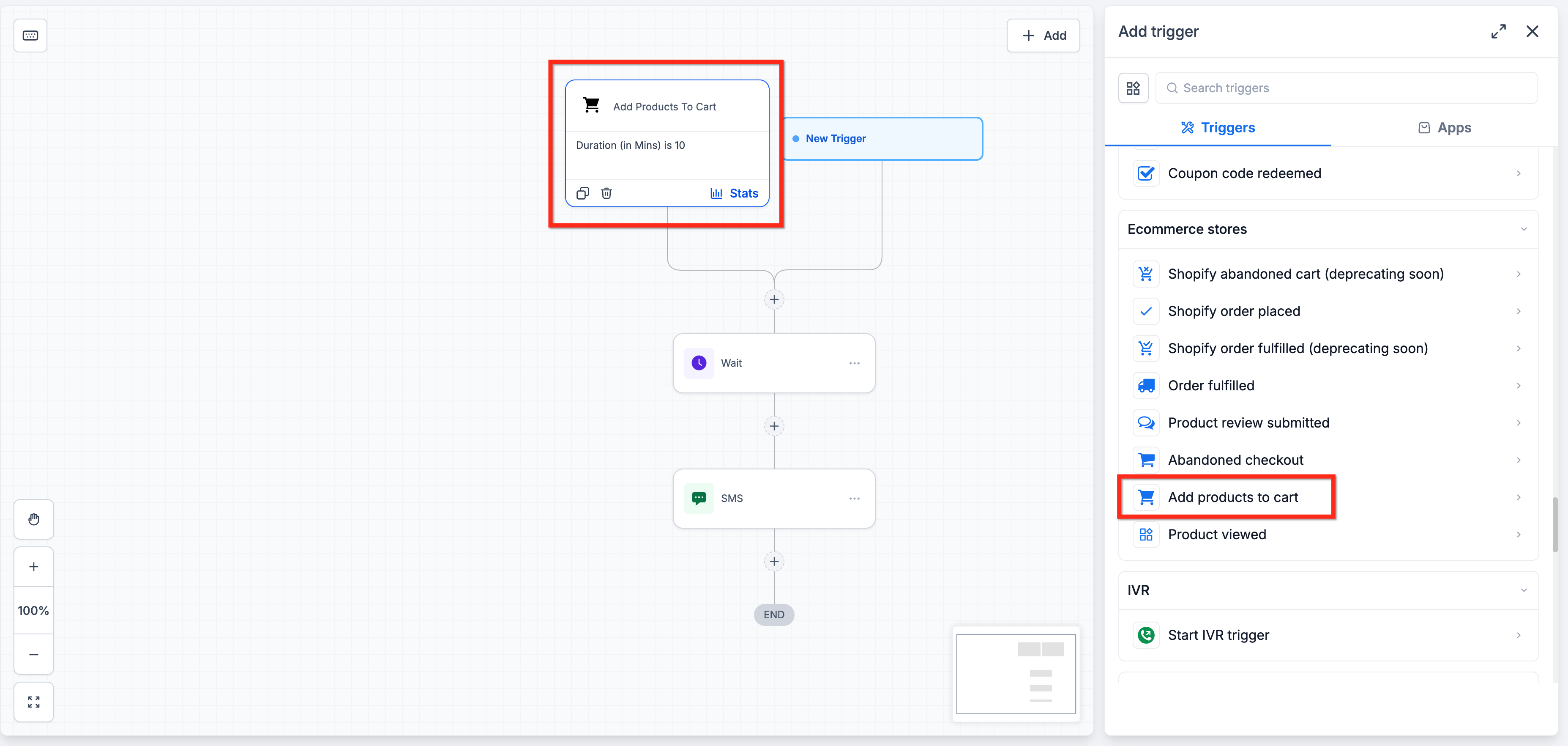Screen dimensions: 1568x746
Task: Switch to the Apps tab
Action: pos(1445,127)
